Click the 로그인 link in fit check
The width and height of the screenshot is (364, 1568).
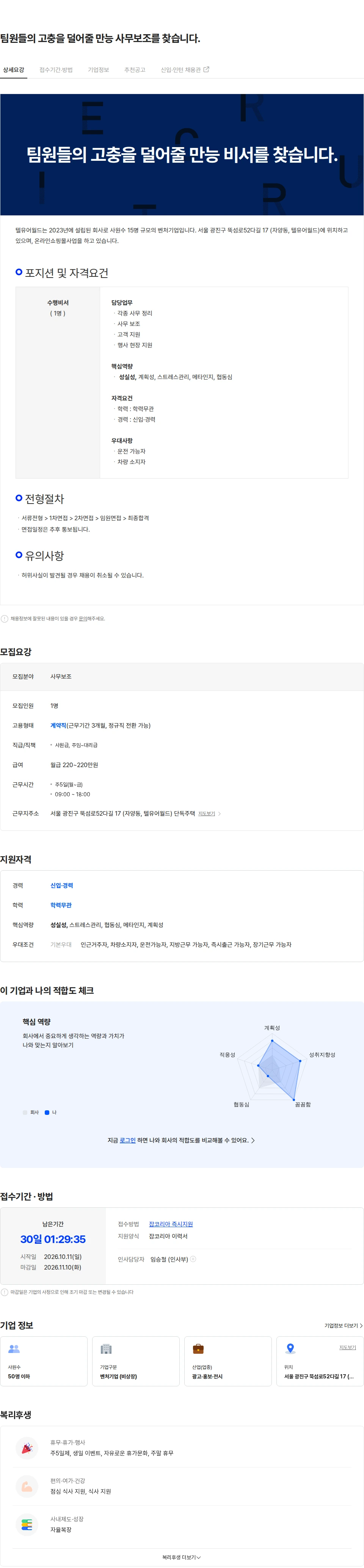(128, 1140)
